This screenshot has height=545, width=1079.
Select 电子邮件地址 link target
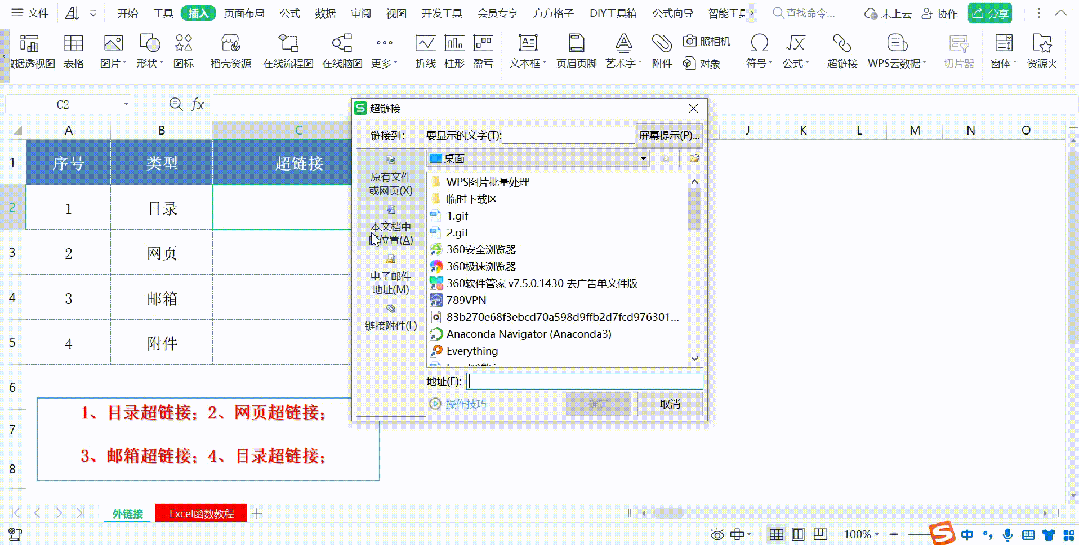pos(391,275)
